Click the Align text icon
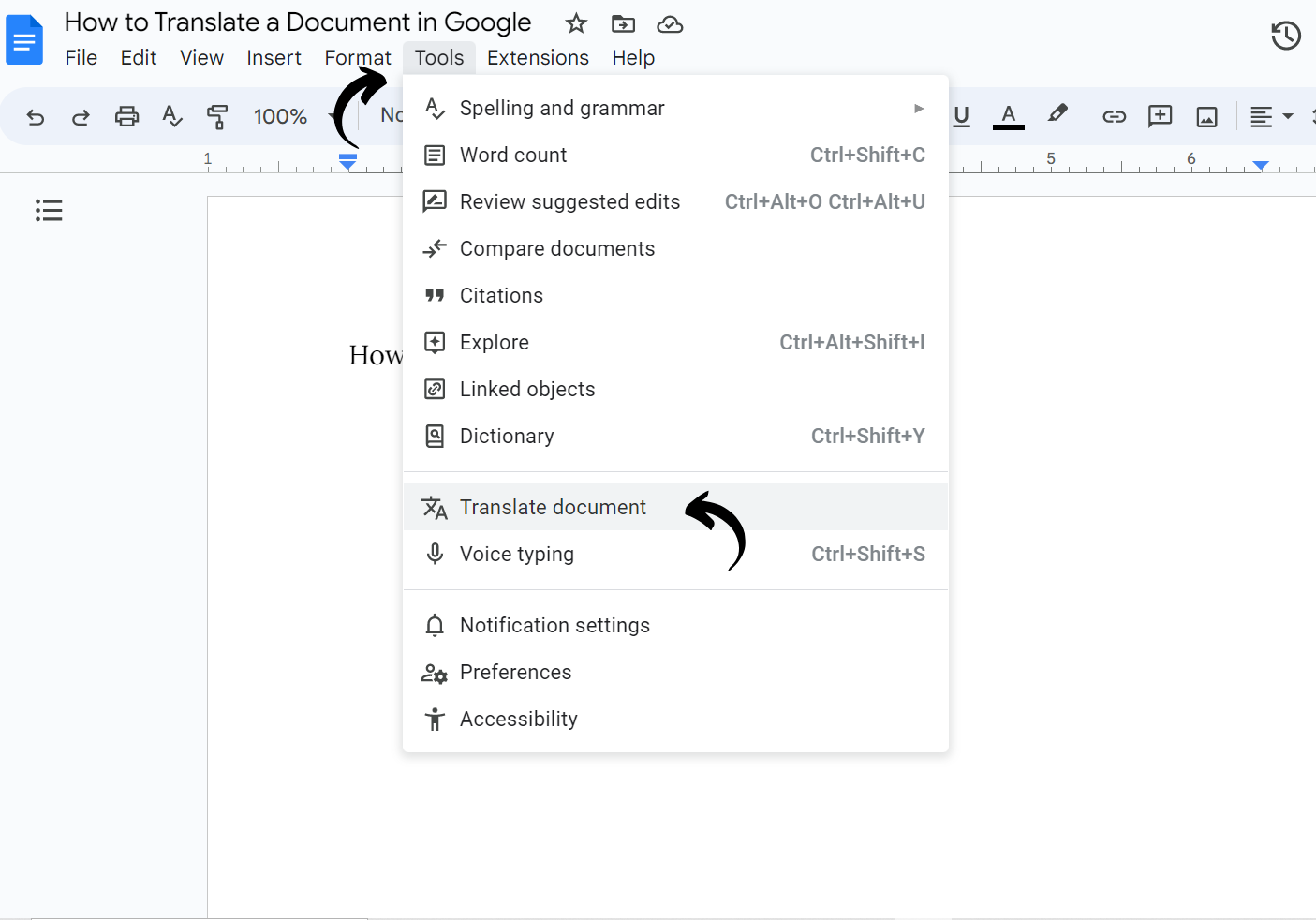1316x920 pixels. tap(1262, 116)
